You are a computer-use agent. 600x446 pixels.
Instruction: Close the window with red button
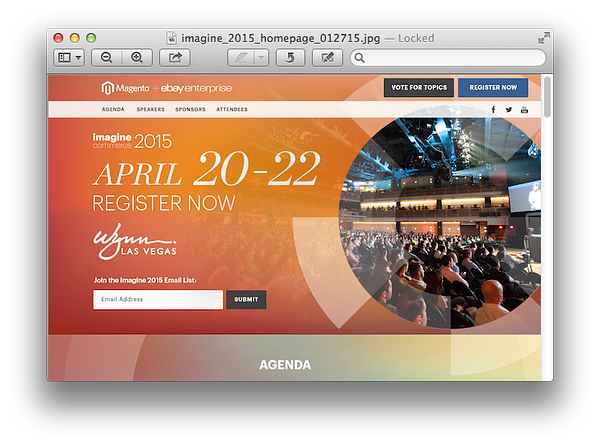58,38
